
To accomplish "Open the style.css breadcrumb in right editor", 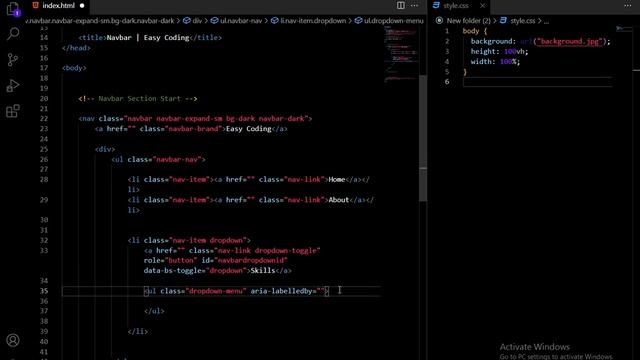I will [518, 20].
